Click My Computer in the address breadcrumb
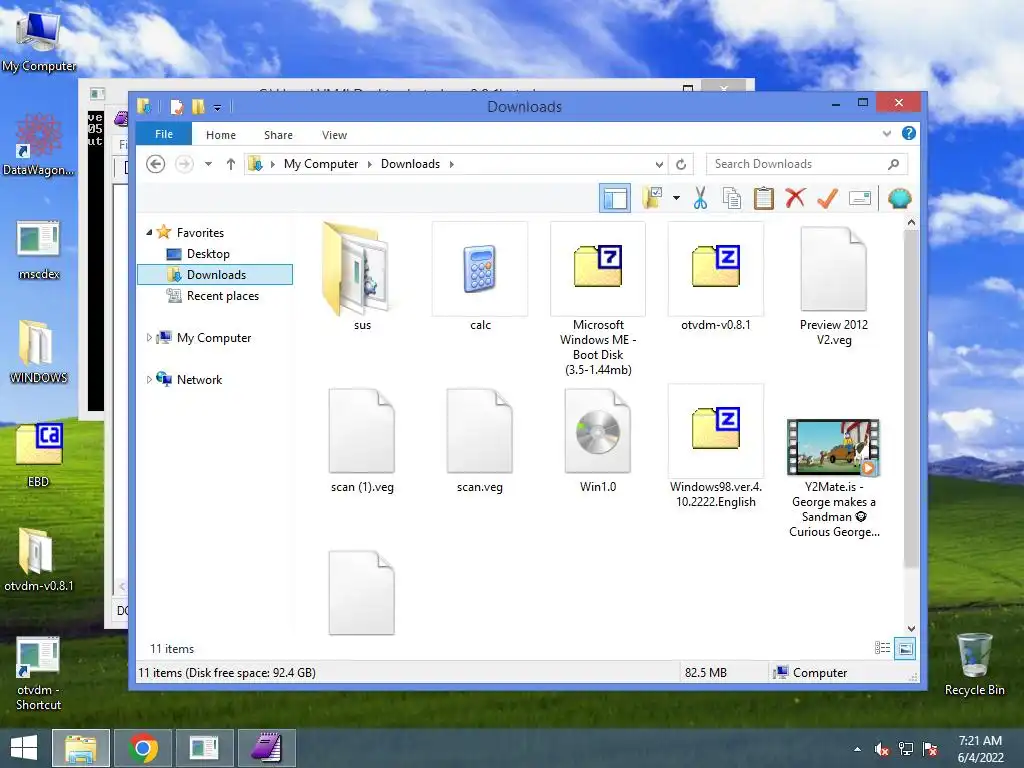Image resolution: width=1024 pixels, height=768 pixels. click(x=321, y=164)
